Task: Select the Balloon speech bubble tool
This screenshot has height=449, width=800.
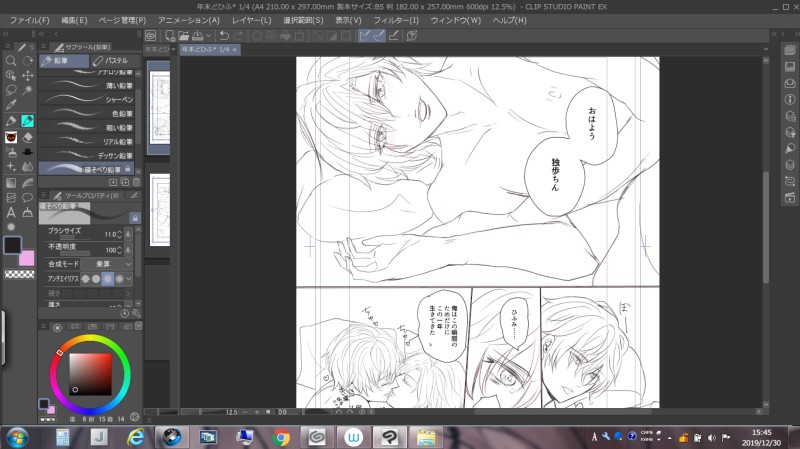Action: [x=28, y=197]
